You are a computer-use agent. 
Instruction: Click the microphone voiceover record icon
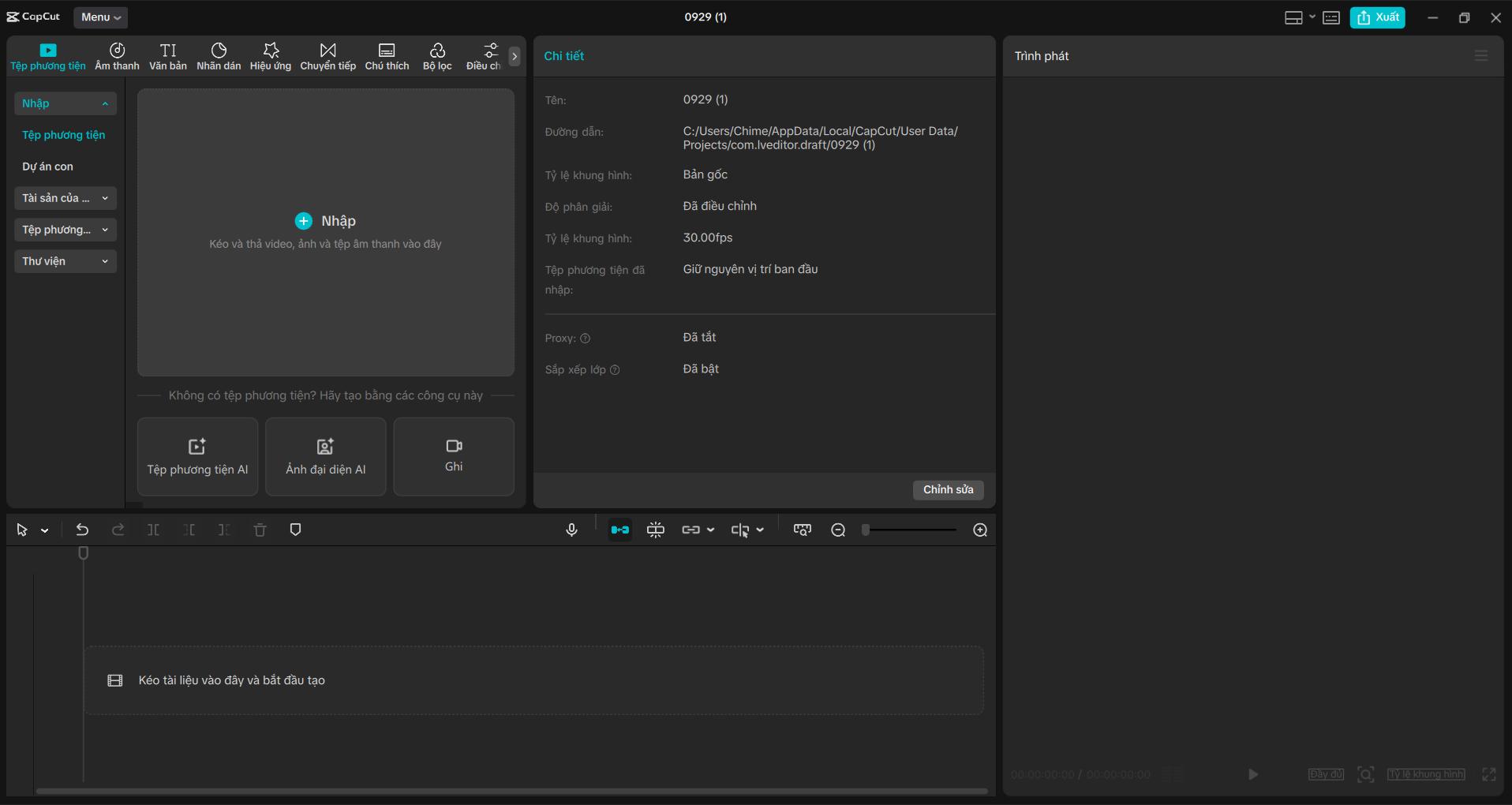point(571,530)
